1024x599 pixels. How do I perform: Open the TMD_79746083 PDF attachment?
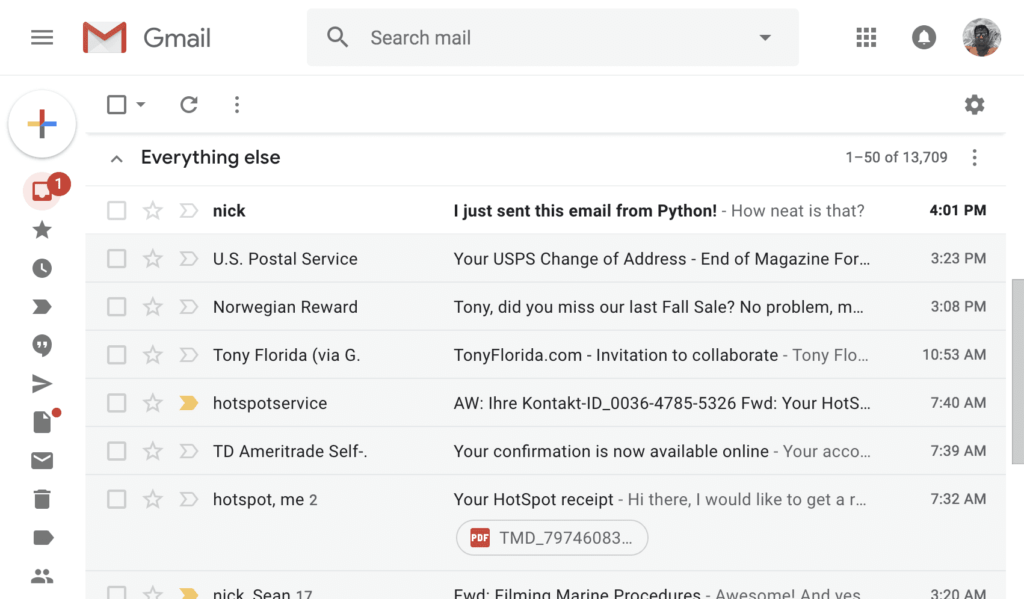551,537
